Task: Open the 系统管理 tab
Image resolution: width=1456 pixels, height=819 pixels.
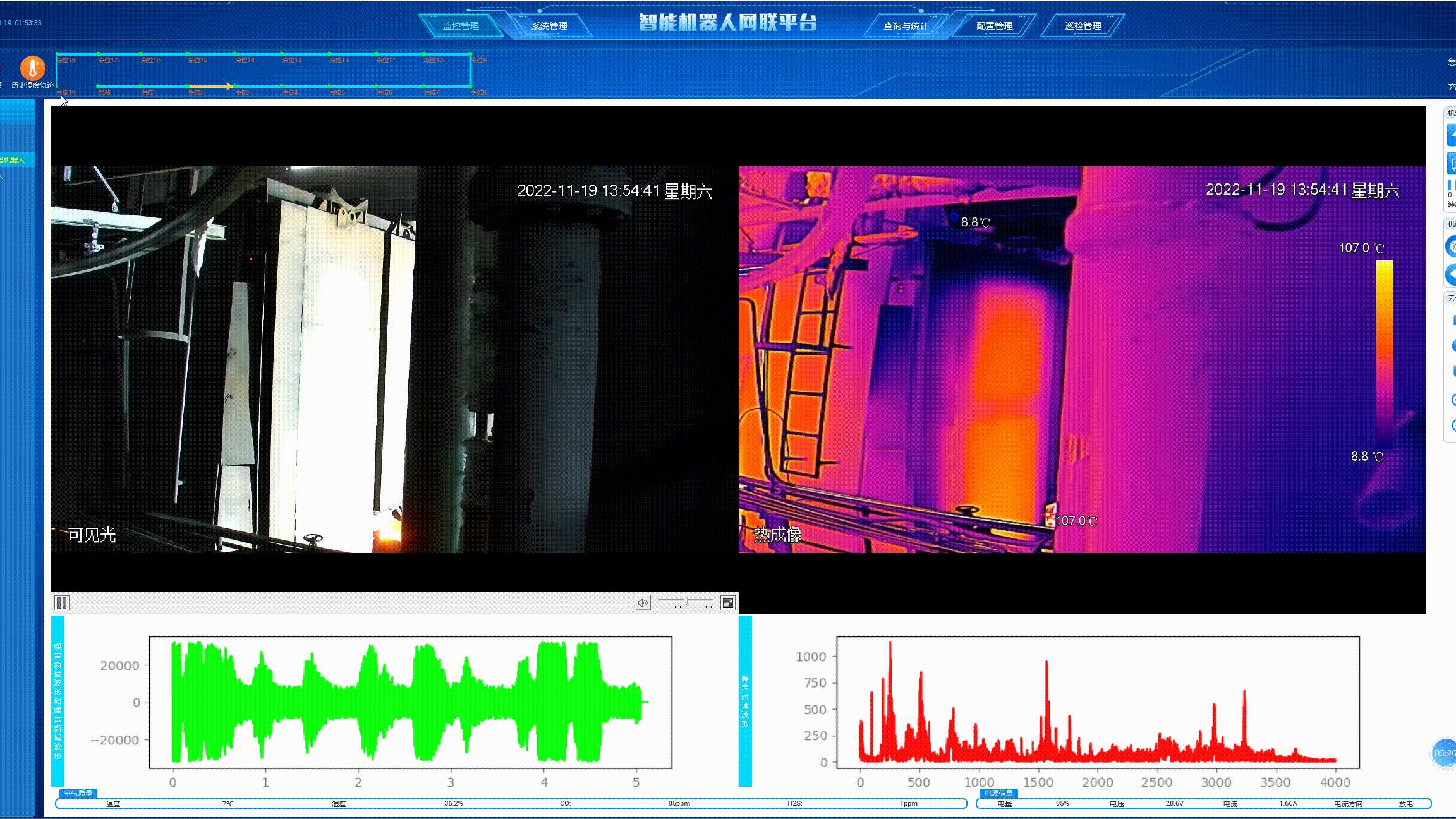Action: [549, 26]
